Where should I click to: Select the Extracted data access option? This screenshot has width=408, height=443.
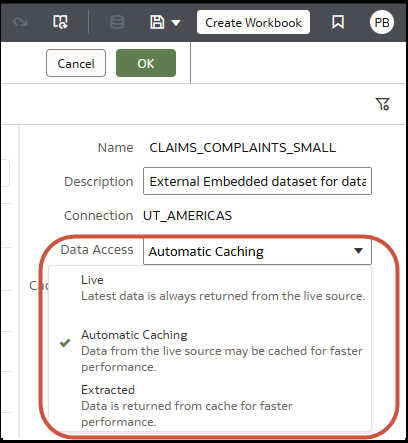coord(210,406)
